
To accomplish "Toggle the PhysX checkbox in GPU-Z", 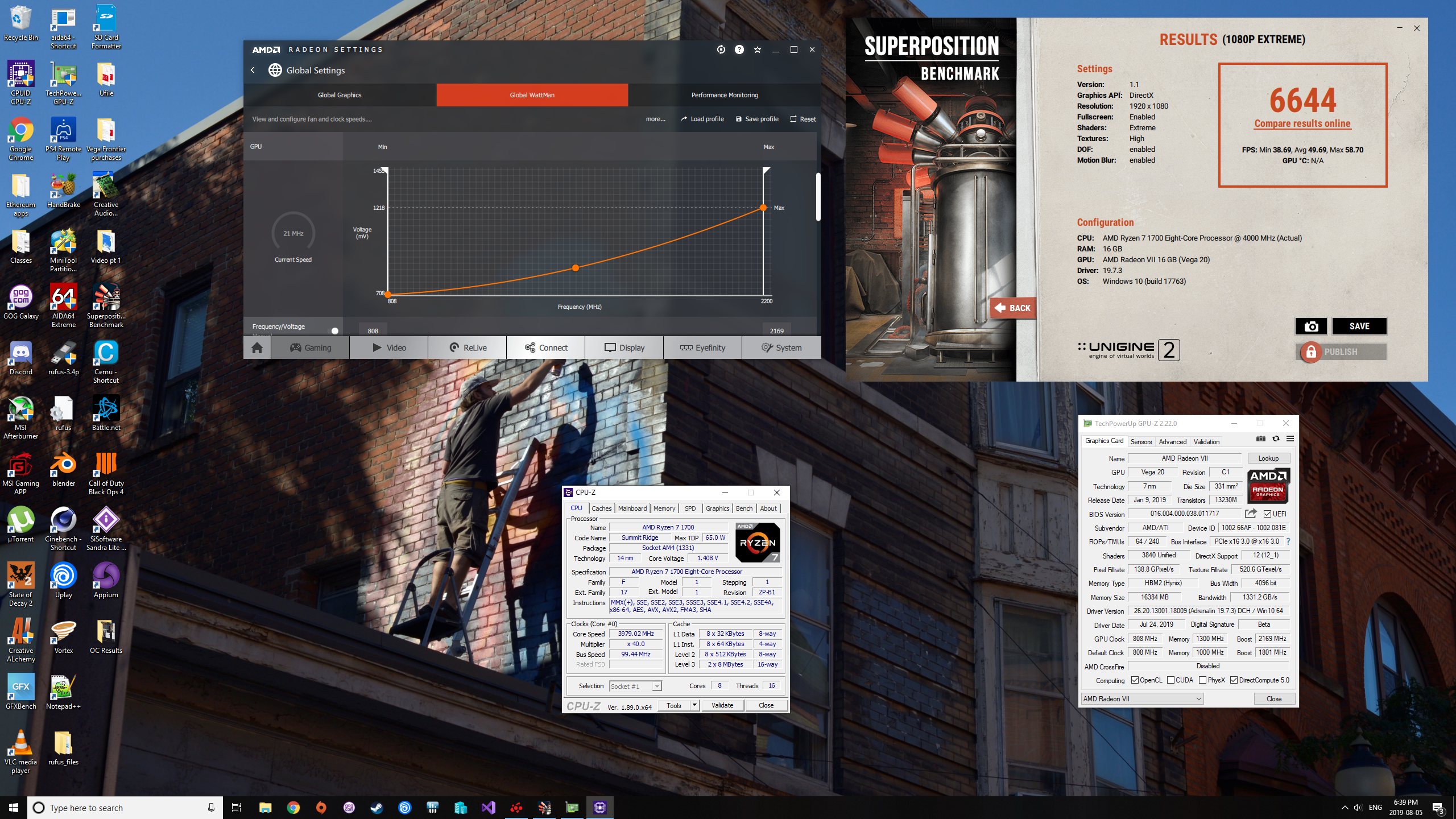I will coord(1202,680).
